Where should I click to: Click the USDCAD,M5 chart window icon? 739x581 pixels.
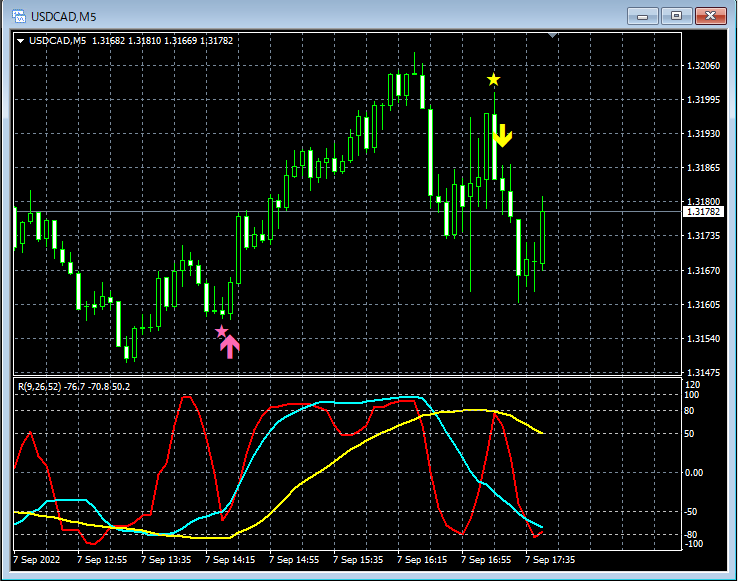pos(19,16)
